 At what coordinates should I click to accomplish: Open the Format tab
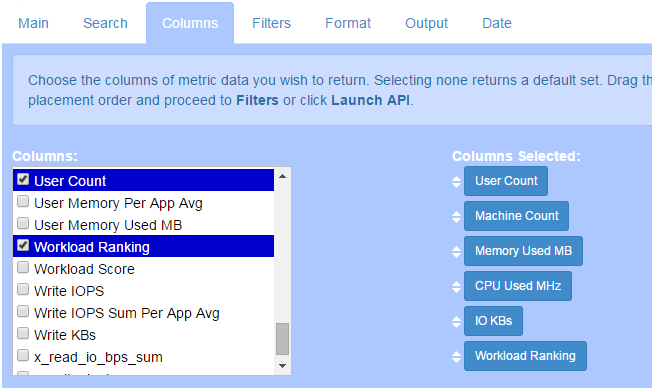point(348,23)
